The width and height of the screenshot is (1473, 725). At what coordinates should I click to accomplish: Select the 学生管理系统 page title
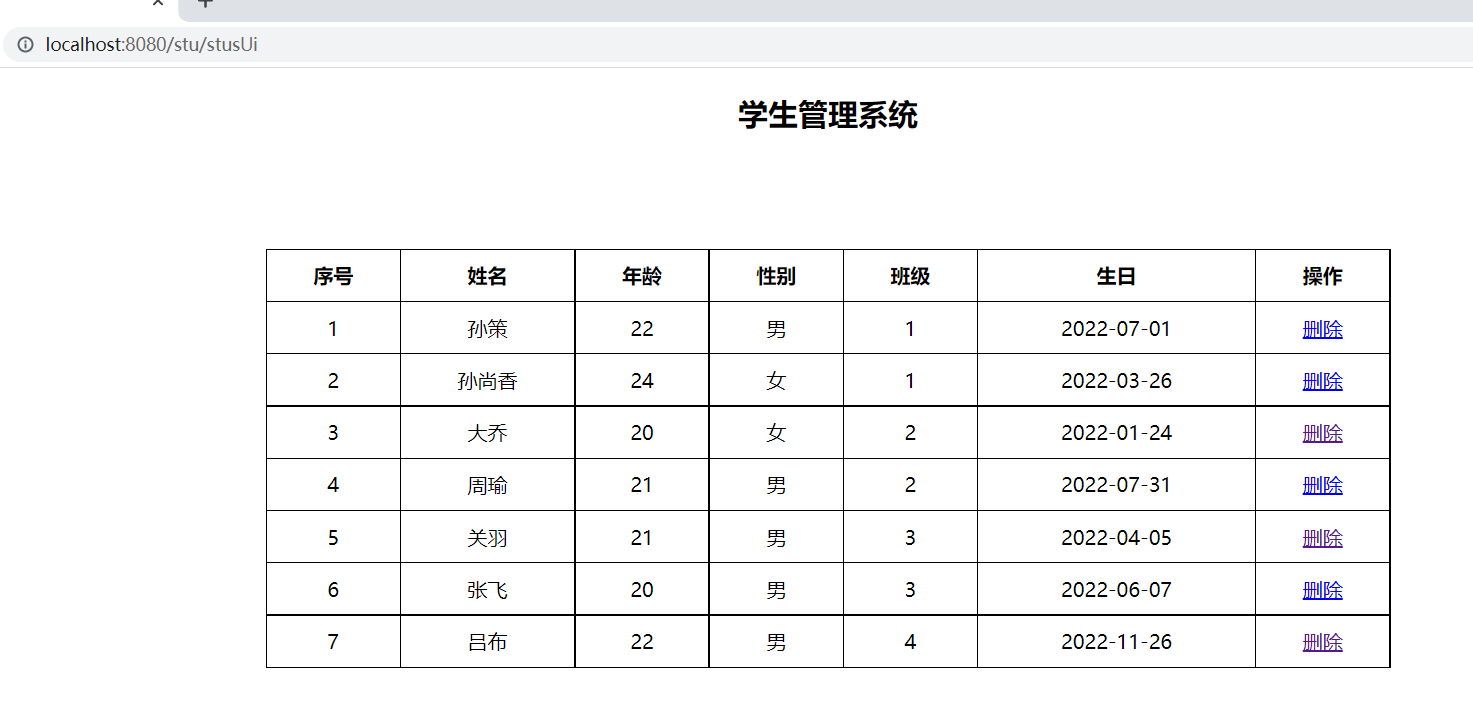click(828, 116)
